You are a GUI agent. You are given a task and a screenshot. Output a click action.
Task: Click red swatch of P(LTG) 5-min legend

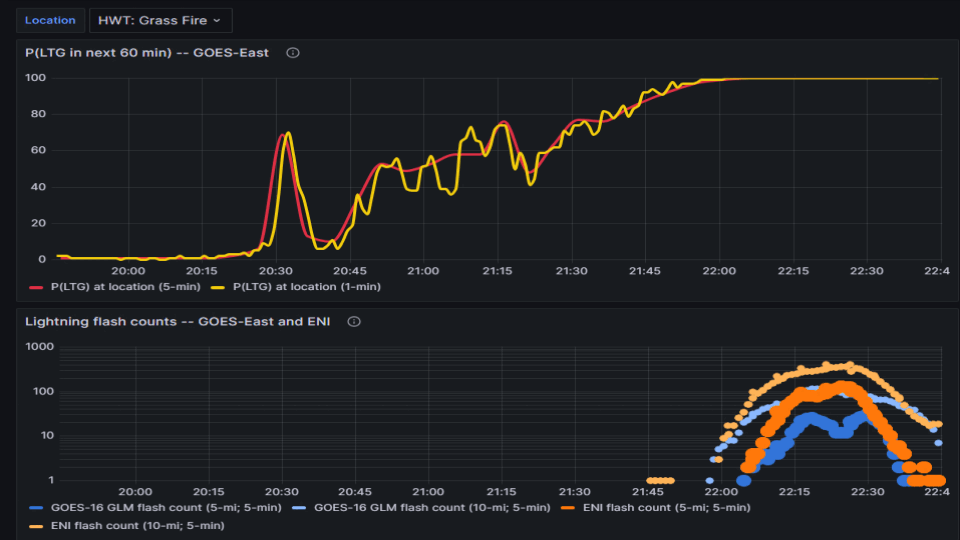38,287
